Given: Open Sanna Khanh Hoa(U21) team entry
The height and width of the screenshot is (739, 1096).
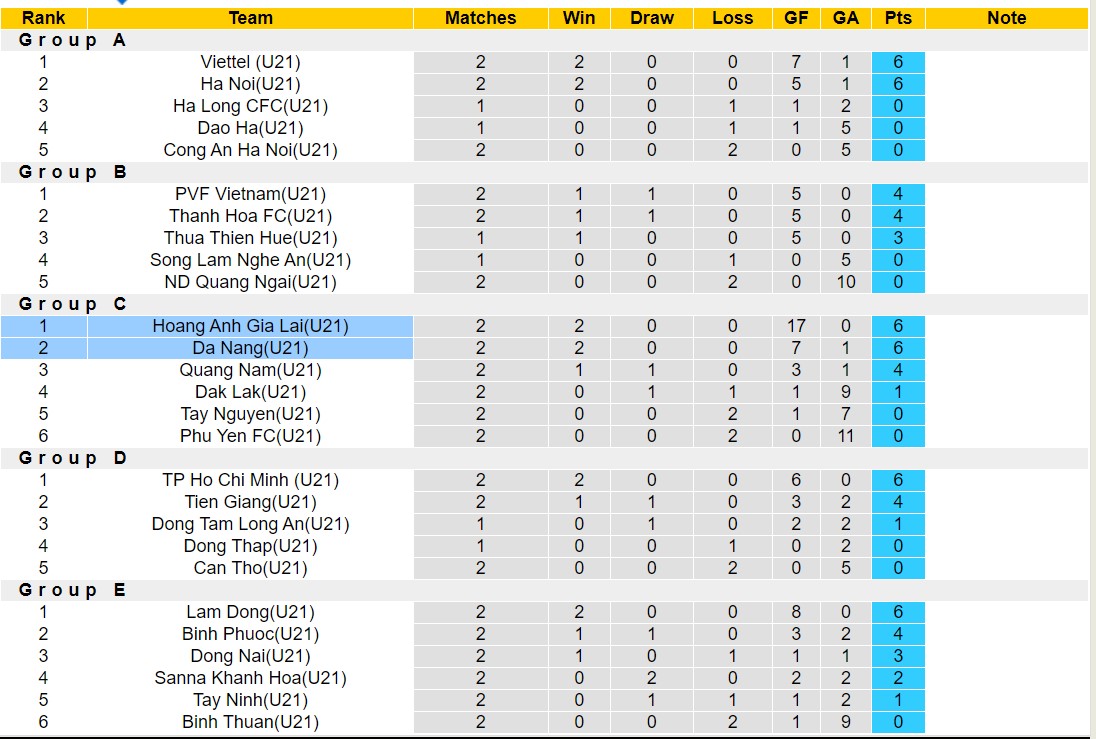Looking at the screenshot, I should pos(250,678).
